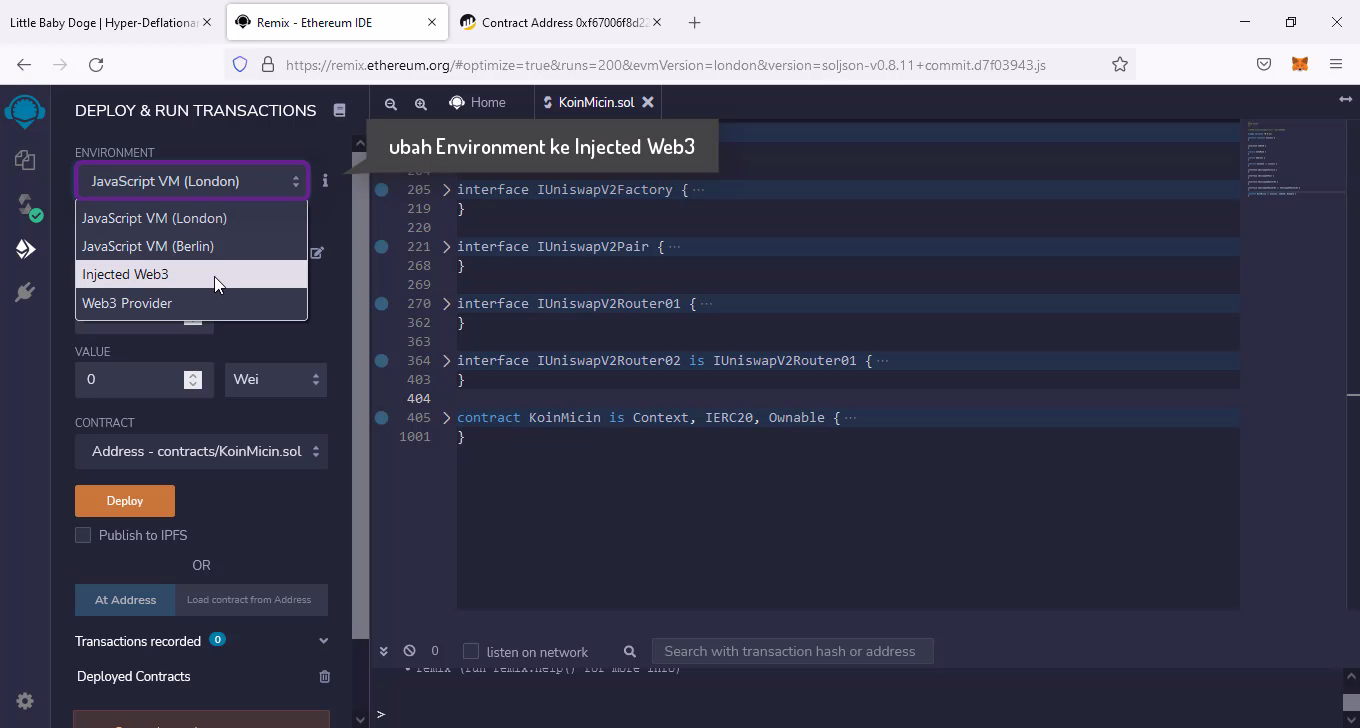Expand the KoinMicin contract code fold
This screenshot has width=1360, height=728.
tap(447, 418)
